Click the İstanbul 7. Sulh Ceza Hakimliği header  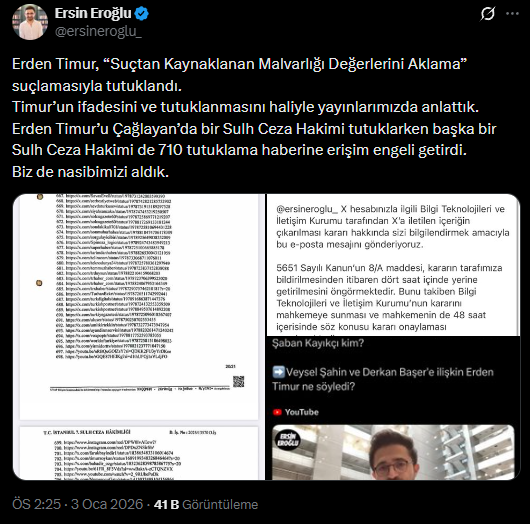(x=87, y=432)
